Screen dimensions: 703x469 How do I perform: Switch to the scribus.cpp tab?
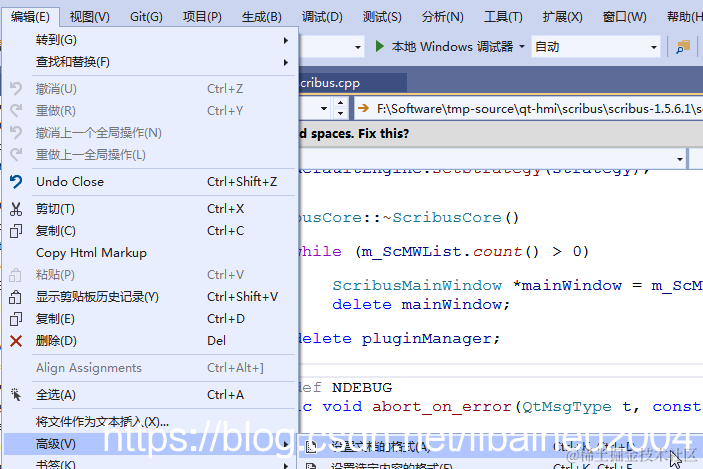(x=352, y=83)
